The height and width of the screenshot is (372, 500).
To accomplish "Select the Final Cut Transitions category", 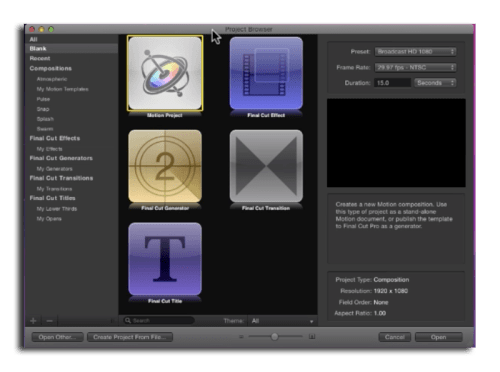I will 61,178.
